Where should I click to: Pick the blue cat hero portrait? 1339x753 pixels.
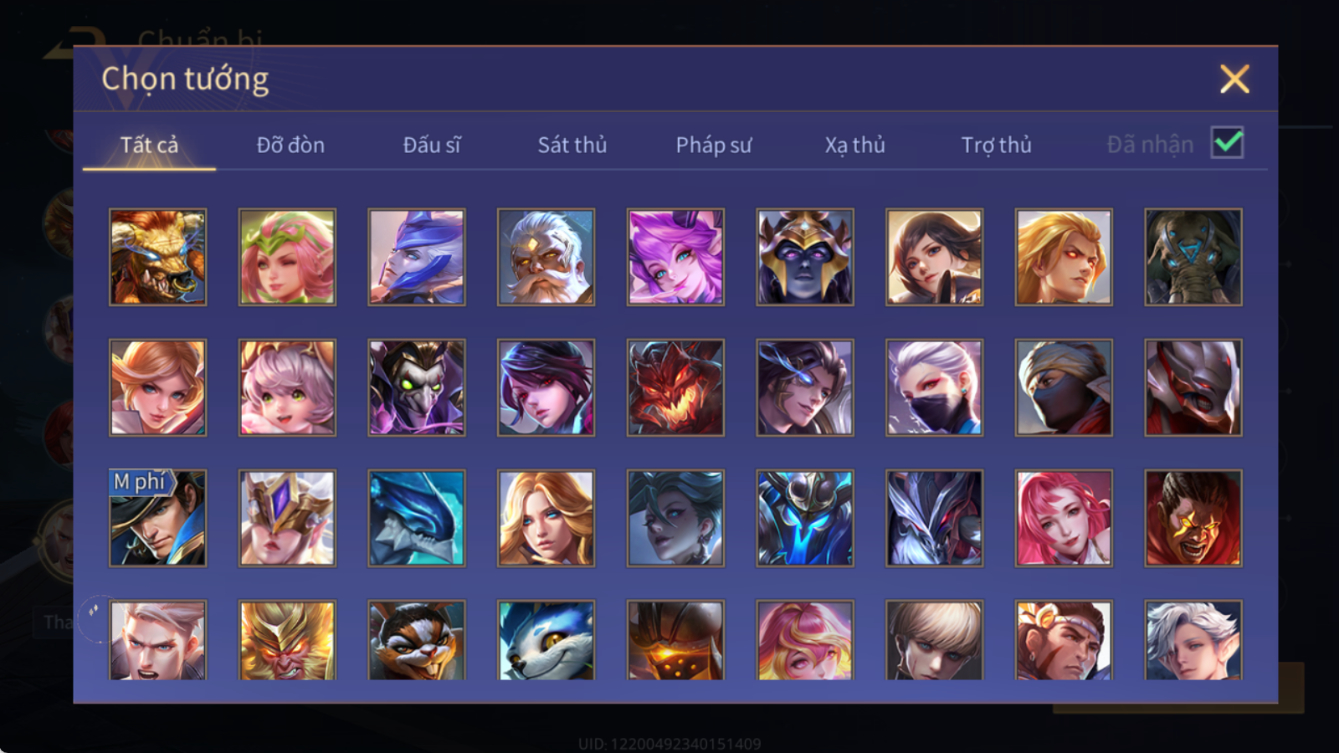pos(546,640)
